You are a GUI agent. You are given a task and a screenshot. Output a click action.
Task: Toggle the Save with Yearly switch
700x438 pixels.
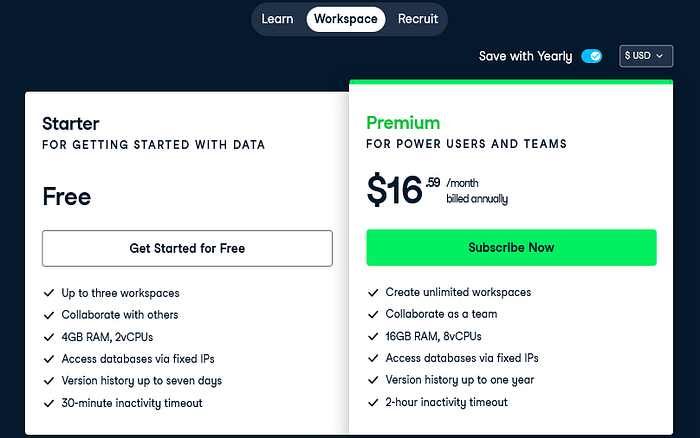coord(592,56)
